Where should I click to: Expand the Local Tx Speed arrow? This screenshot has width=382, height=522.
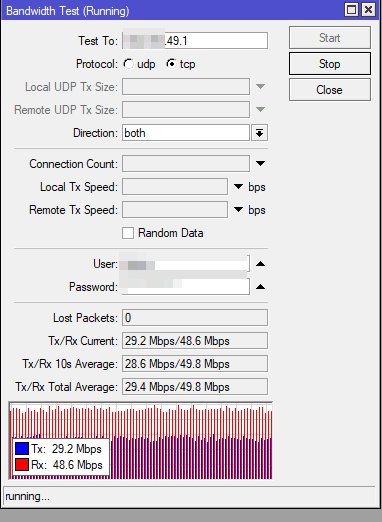click(238, 186)
